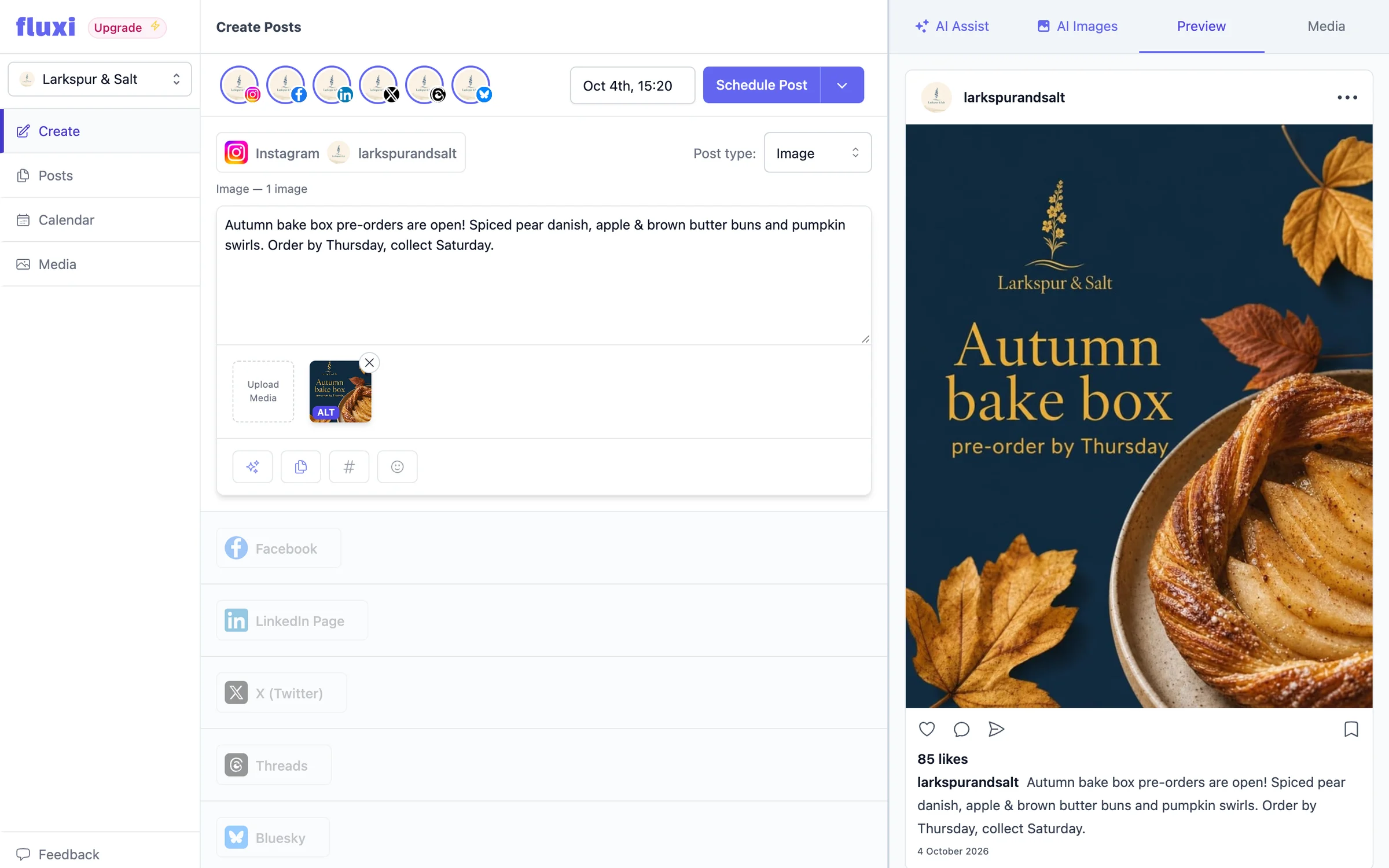Toggle the Bluesky account avatar
1389x868 pixels.
coord(471,85)
